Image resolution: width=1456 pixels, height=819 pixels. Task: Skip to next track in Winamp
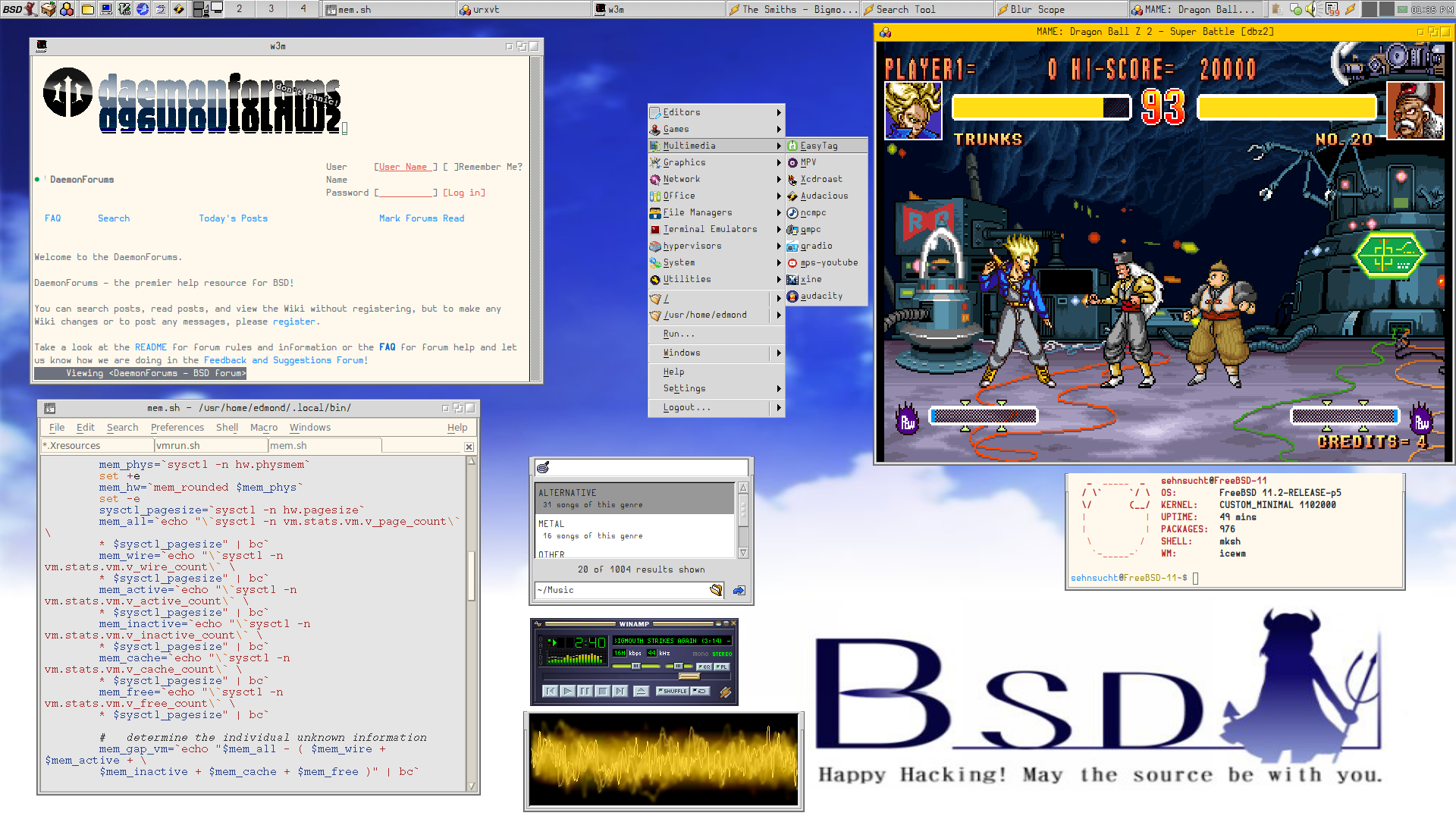click(620, 691)
